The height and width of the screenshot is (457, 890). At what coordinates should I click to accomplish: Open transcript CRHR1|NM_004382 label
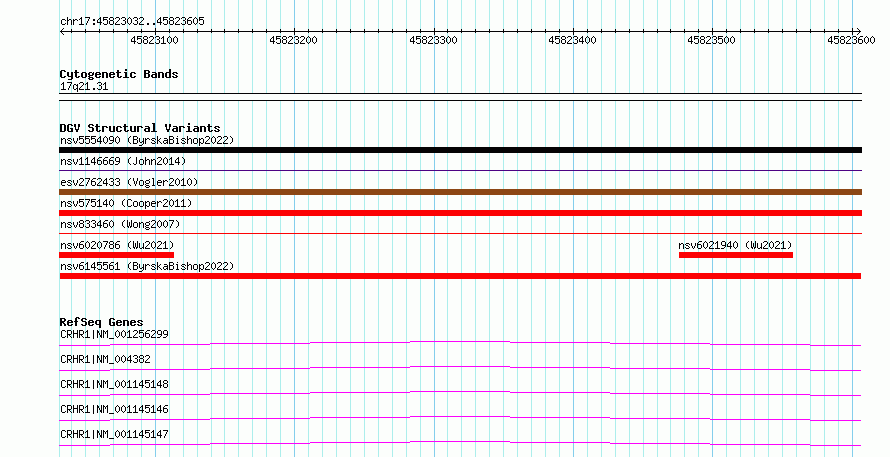[105, 359]
